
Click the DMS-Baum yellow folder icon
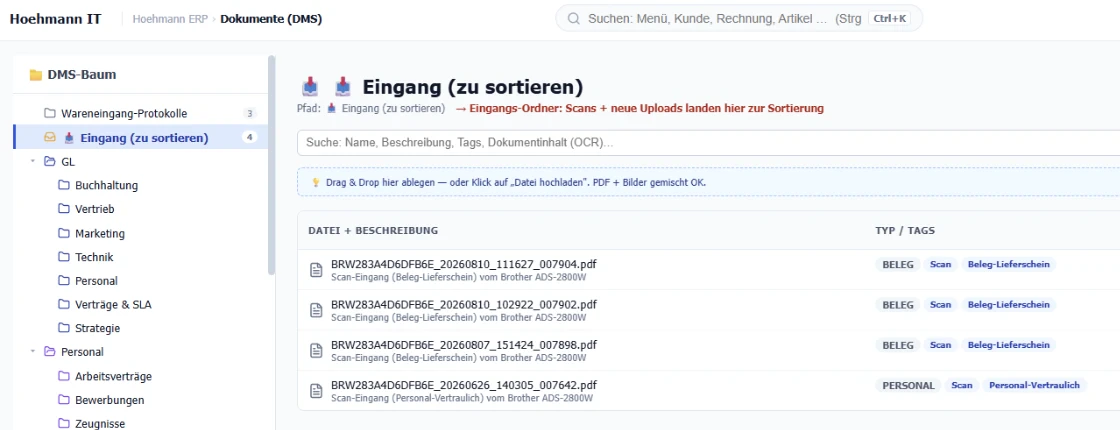click(x=35, y=75)
